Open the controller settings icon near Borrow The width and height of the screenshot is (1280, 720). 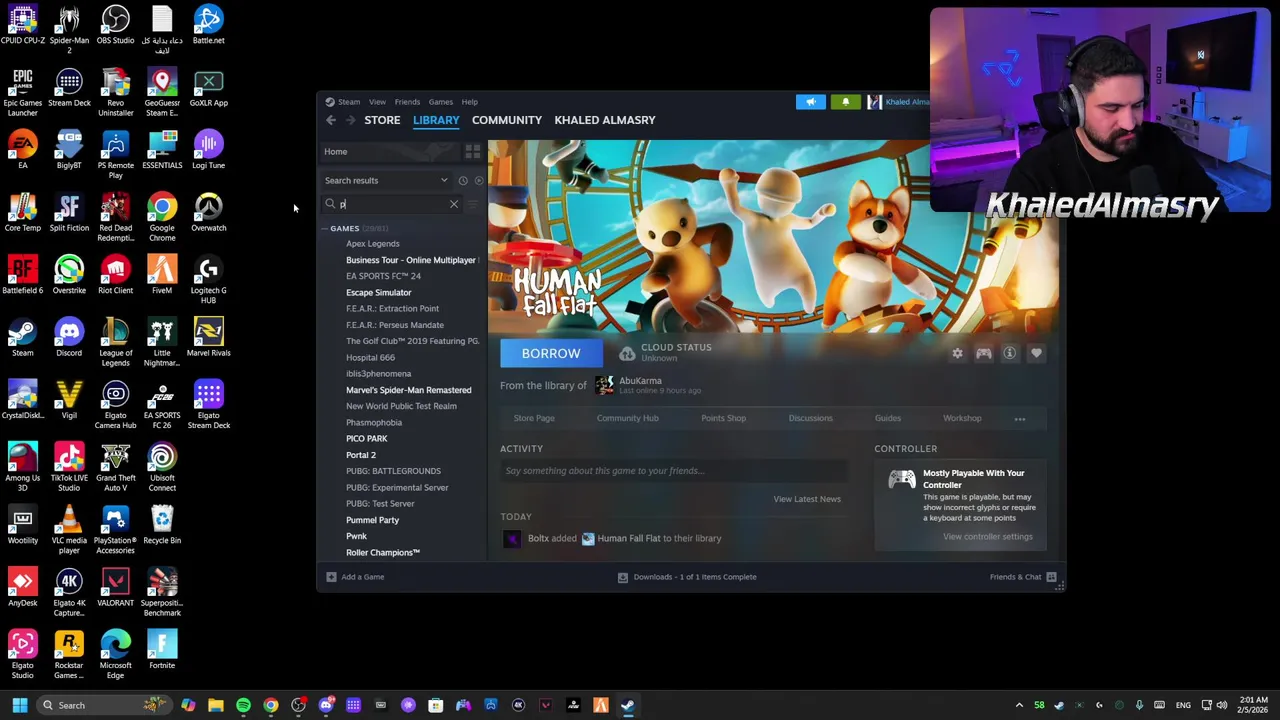(x=983, y=353)
